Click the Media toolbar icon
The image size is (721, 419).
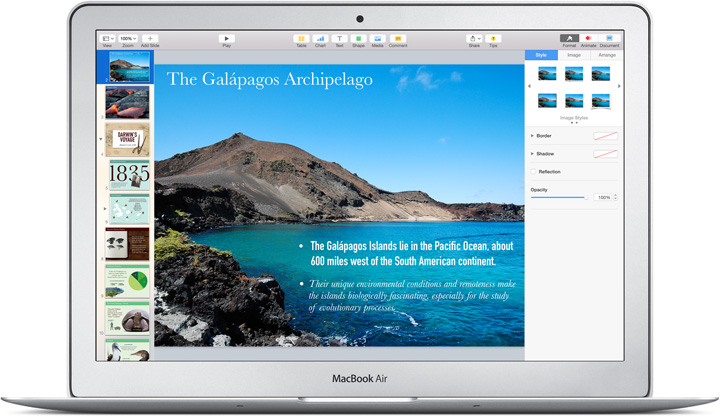click(377, 38)
